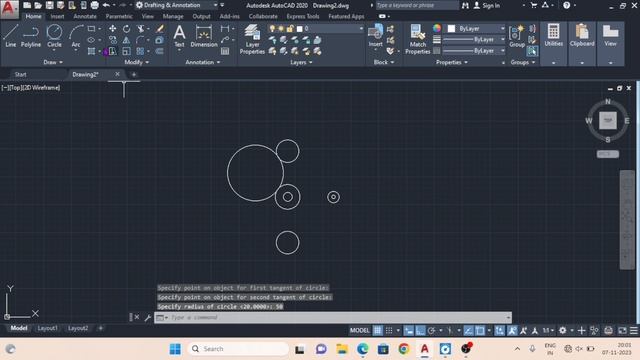Click the add layout plus button

click(x=100, y=328)
